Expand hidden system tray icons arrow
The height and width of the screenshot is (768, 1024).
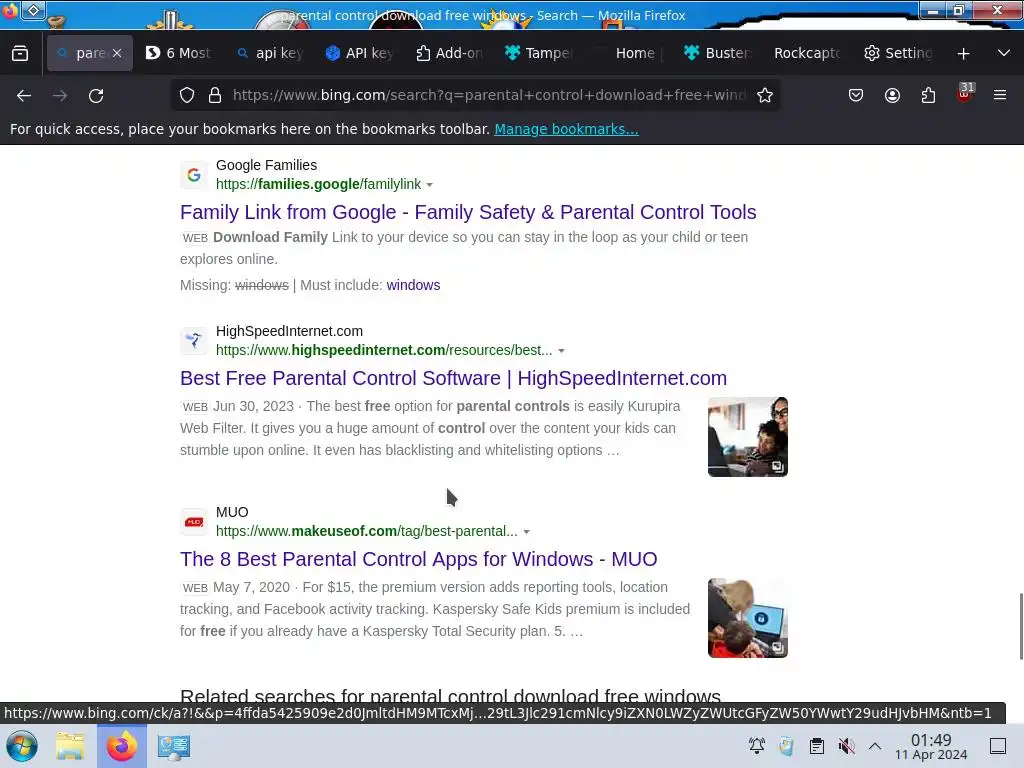pos(875,746)
